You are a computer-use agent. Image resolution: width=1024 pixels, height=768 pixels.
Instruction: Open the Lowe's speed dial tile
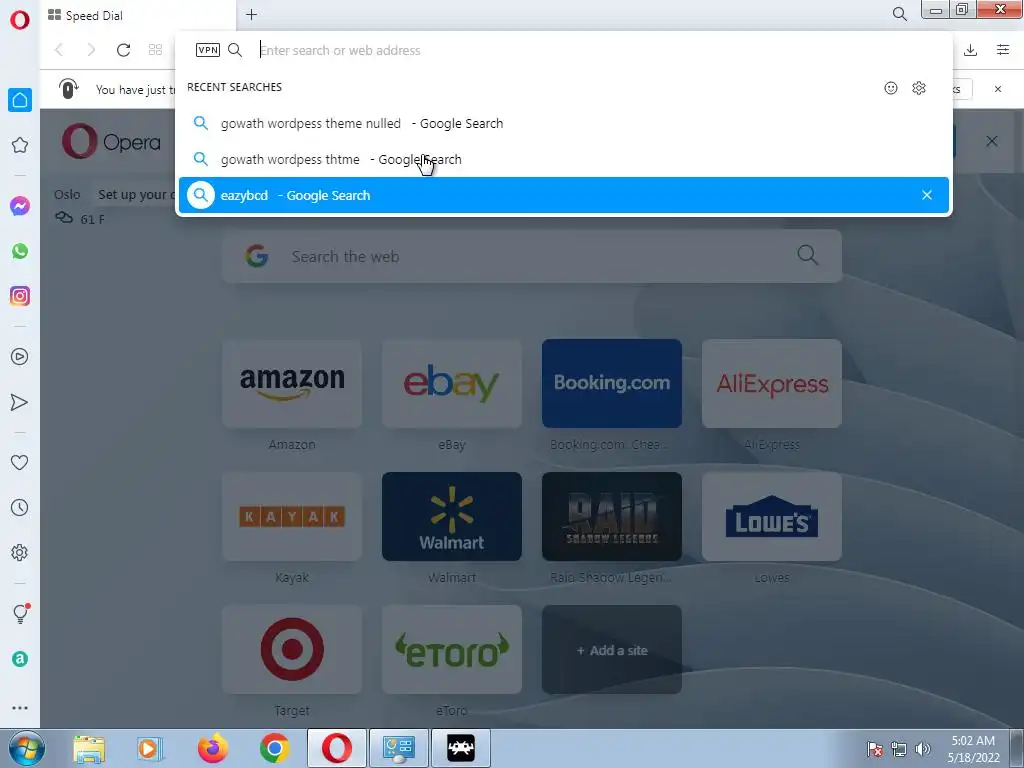tap(772, 517)
